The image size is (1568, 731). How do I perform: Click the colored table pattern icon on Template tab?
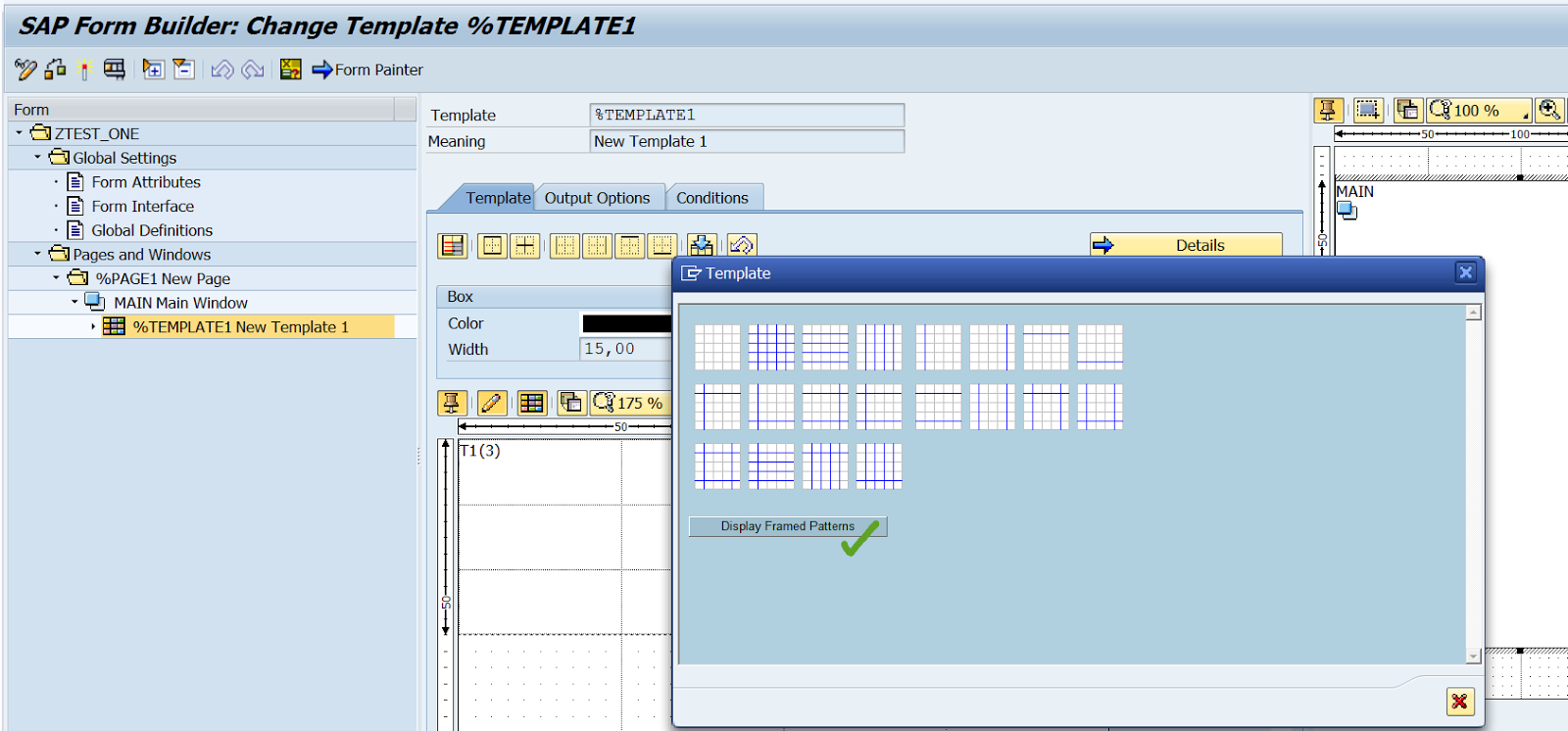click(453, 245)
